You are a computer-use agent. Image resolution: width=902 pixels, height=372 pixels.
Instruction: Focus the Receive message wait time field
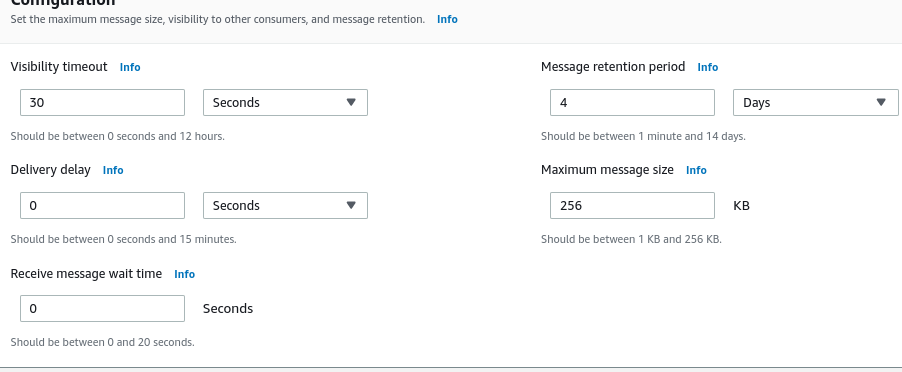(x=102, y=308)
